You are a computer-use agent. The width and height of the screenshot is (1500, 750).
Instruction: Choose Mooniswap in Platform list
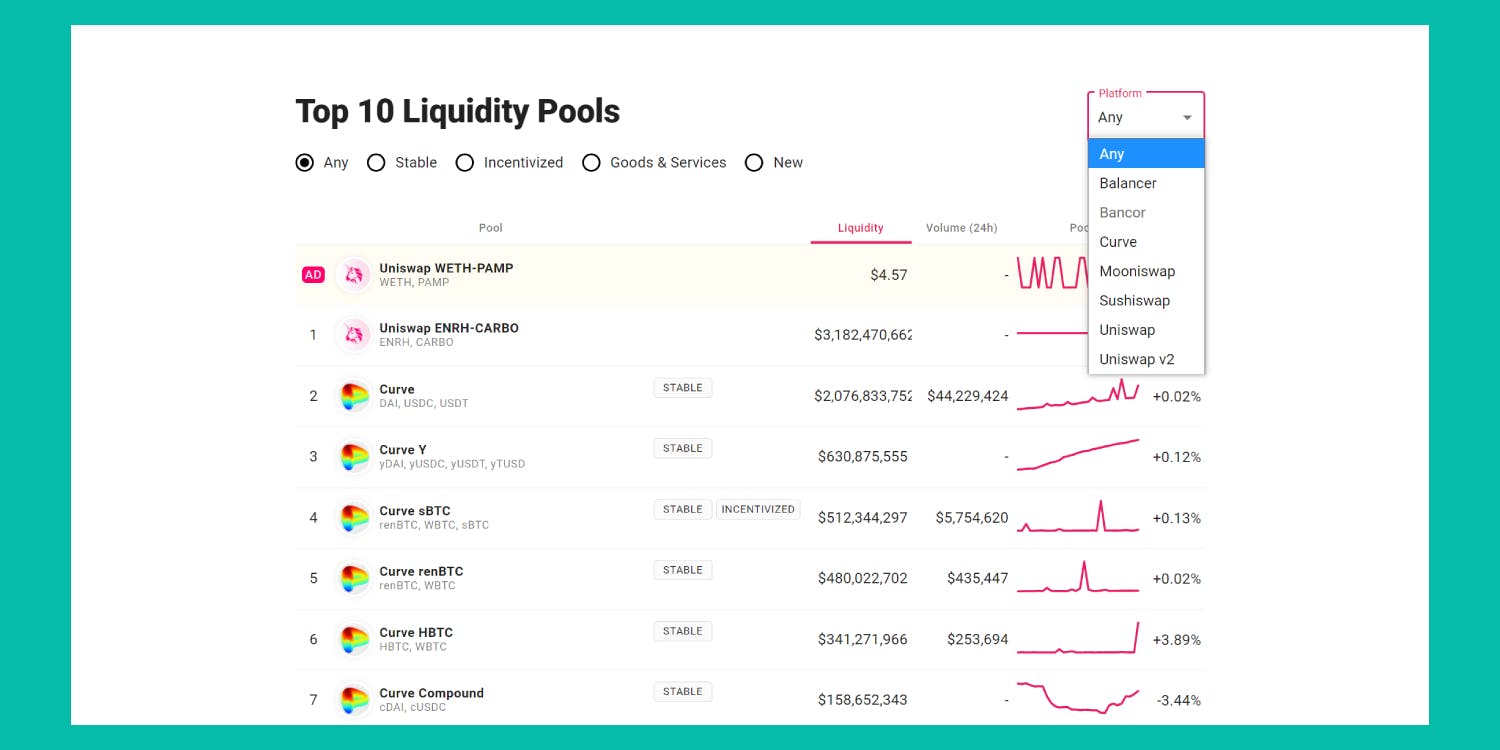pos(1146,271)
